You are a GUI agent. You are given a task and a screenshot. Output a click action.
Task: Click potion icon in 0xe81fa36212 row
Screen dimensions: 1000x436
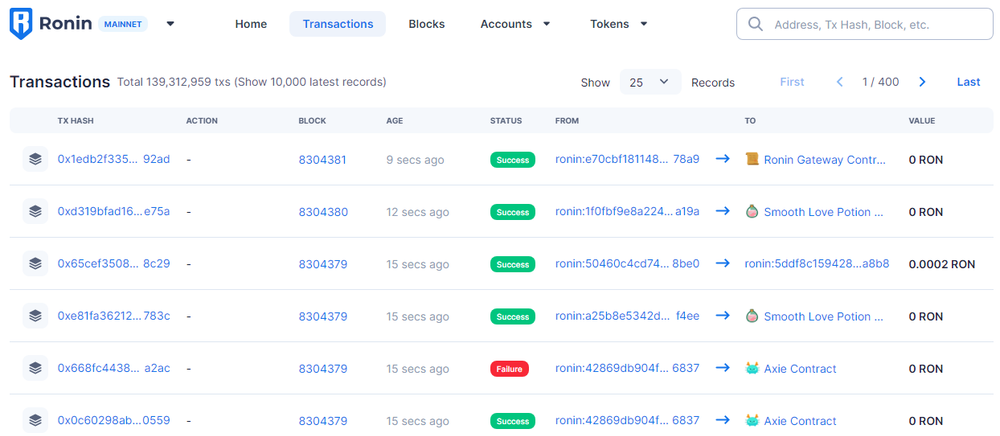point(752,316)
